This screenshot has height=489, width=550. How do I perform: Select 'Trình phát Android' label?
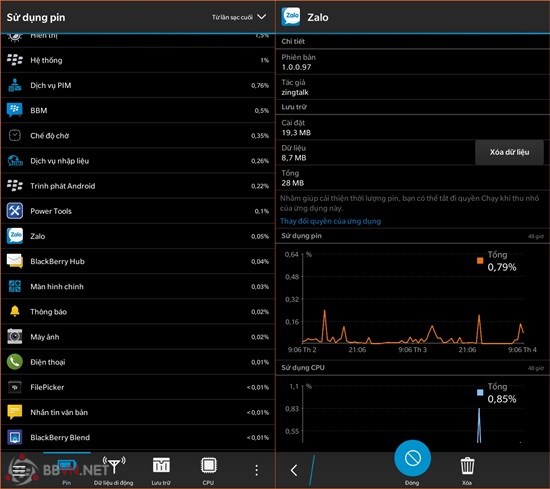pyautogui.click(x=62, y=186)
